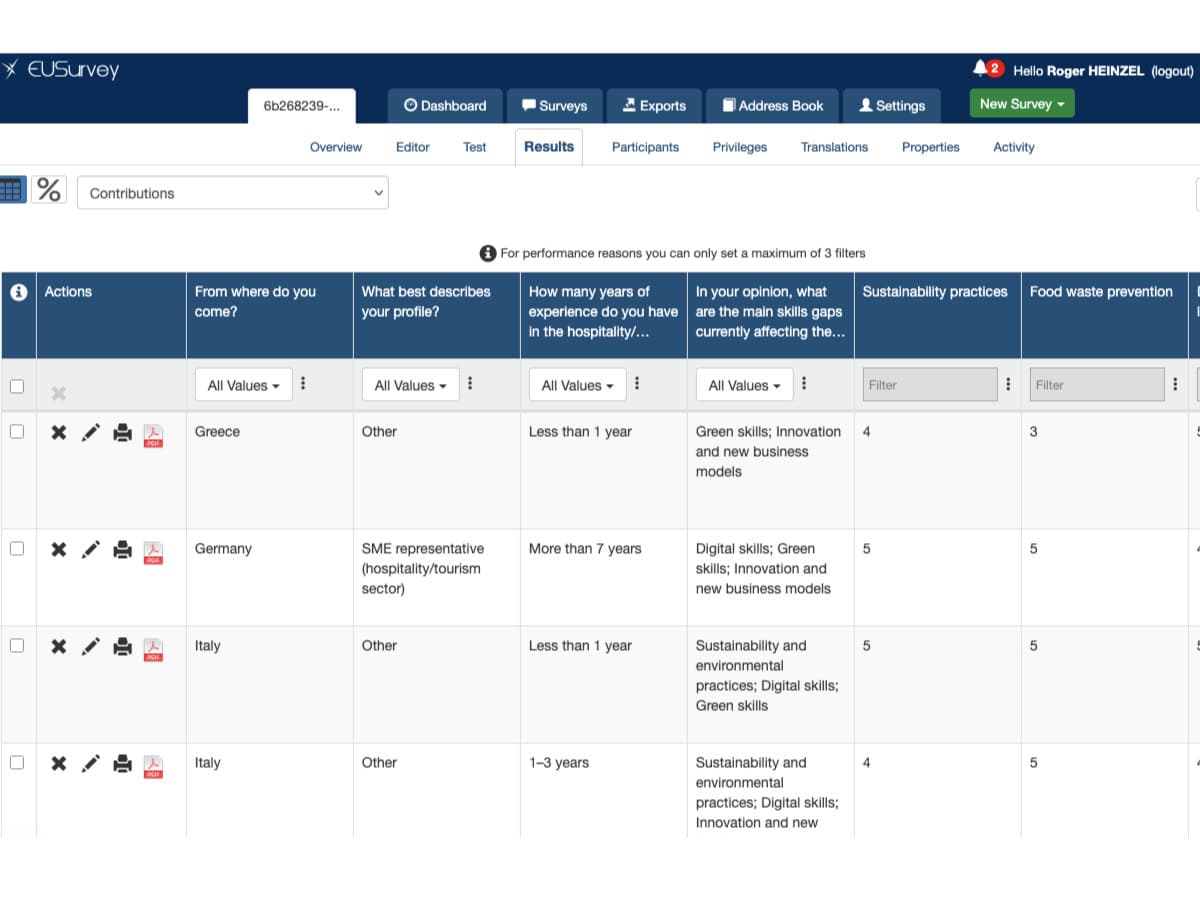Edit the Italy '1–3 years' contribution

coord(90,764)
